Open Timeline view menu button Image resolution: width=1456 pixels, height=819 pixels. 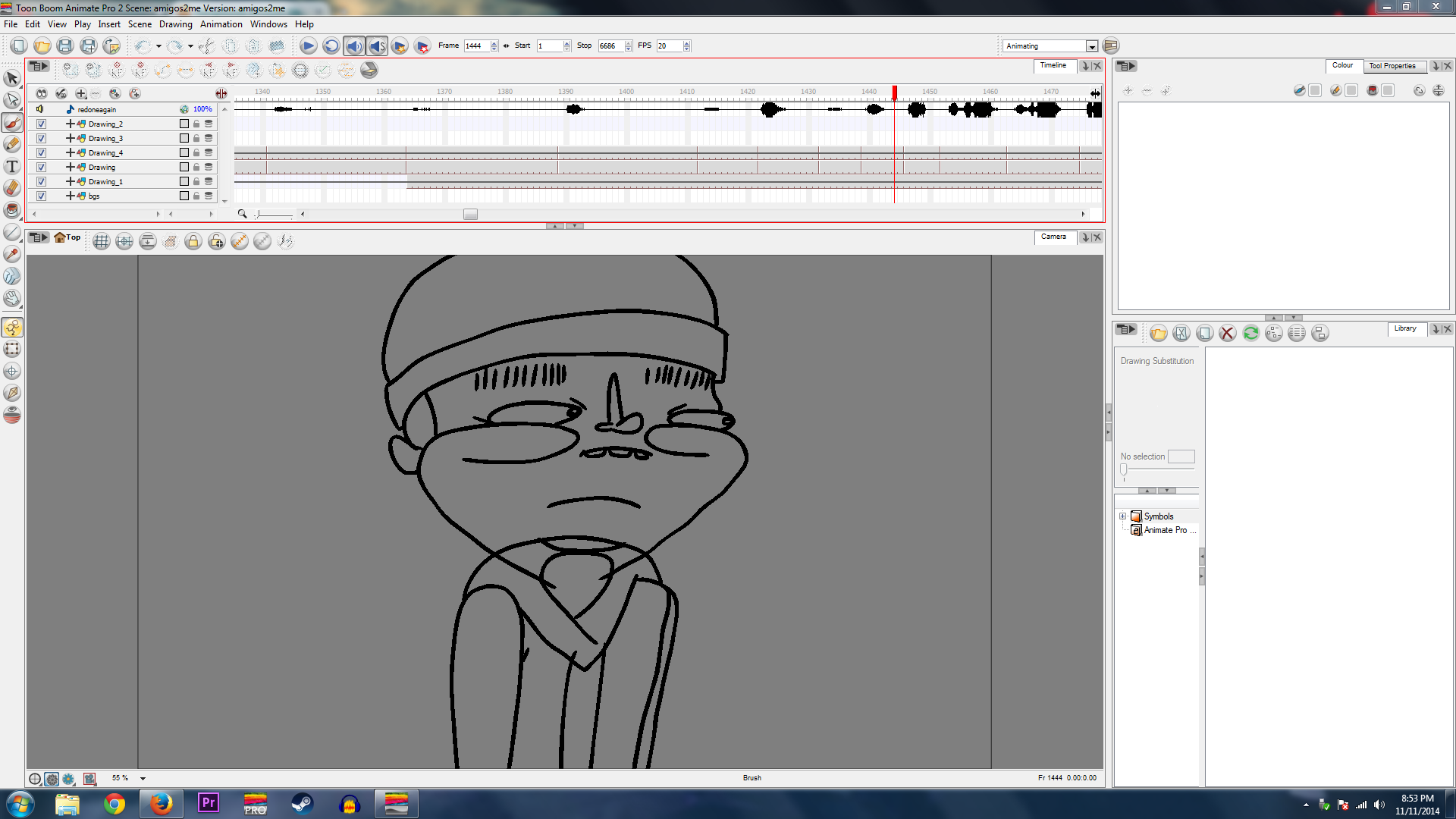pyautogui.click(x=39, y=66)
